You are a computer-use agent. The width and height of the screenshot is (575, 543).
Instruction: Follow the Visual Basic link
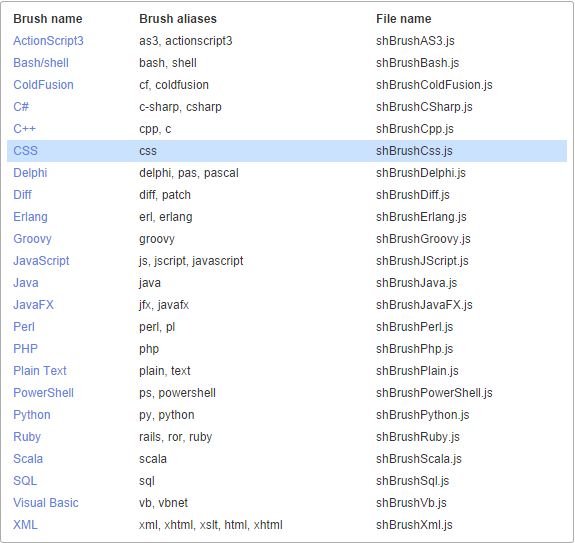point(46,503)
